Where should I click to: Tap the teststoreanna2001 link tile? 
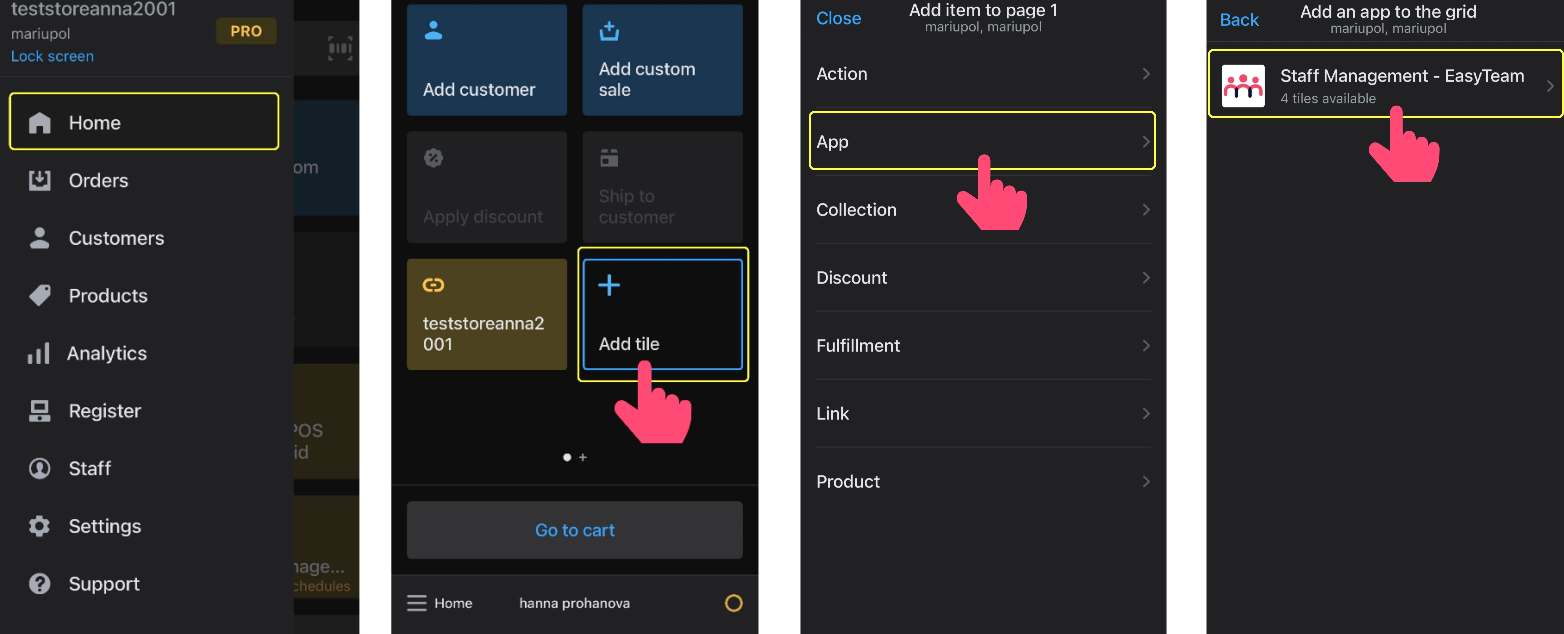(487, 314)
